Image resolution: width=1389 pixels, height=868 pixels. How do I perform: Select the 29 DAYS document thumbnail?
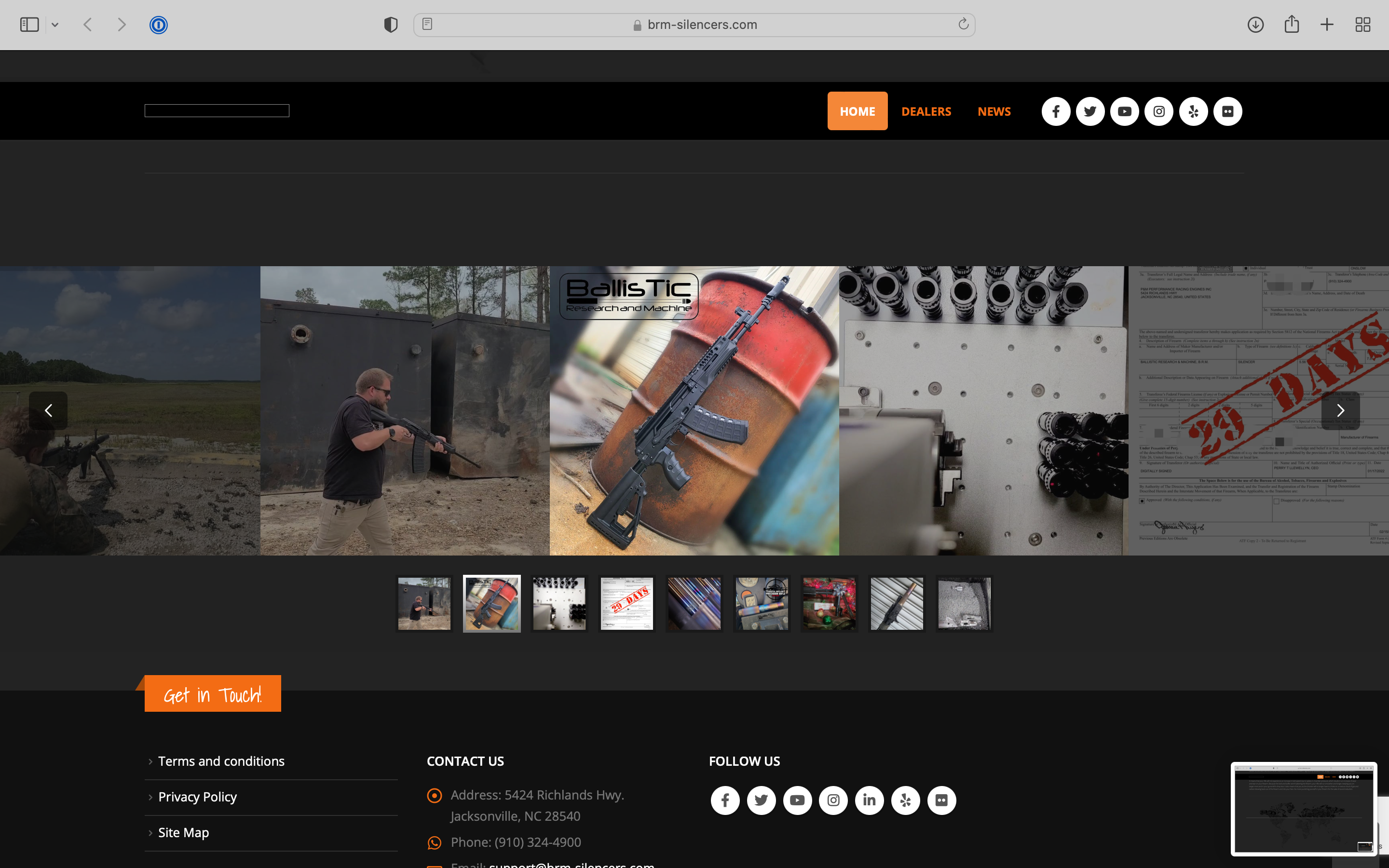[627, 603]
